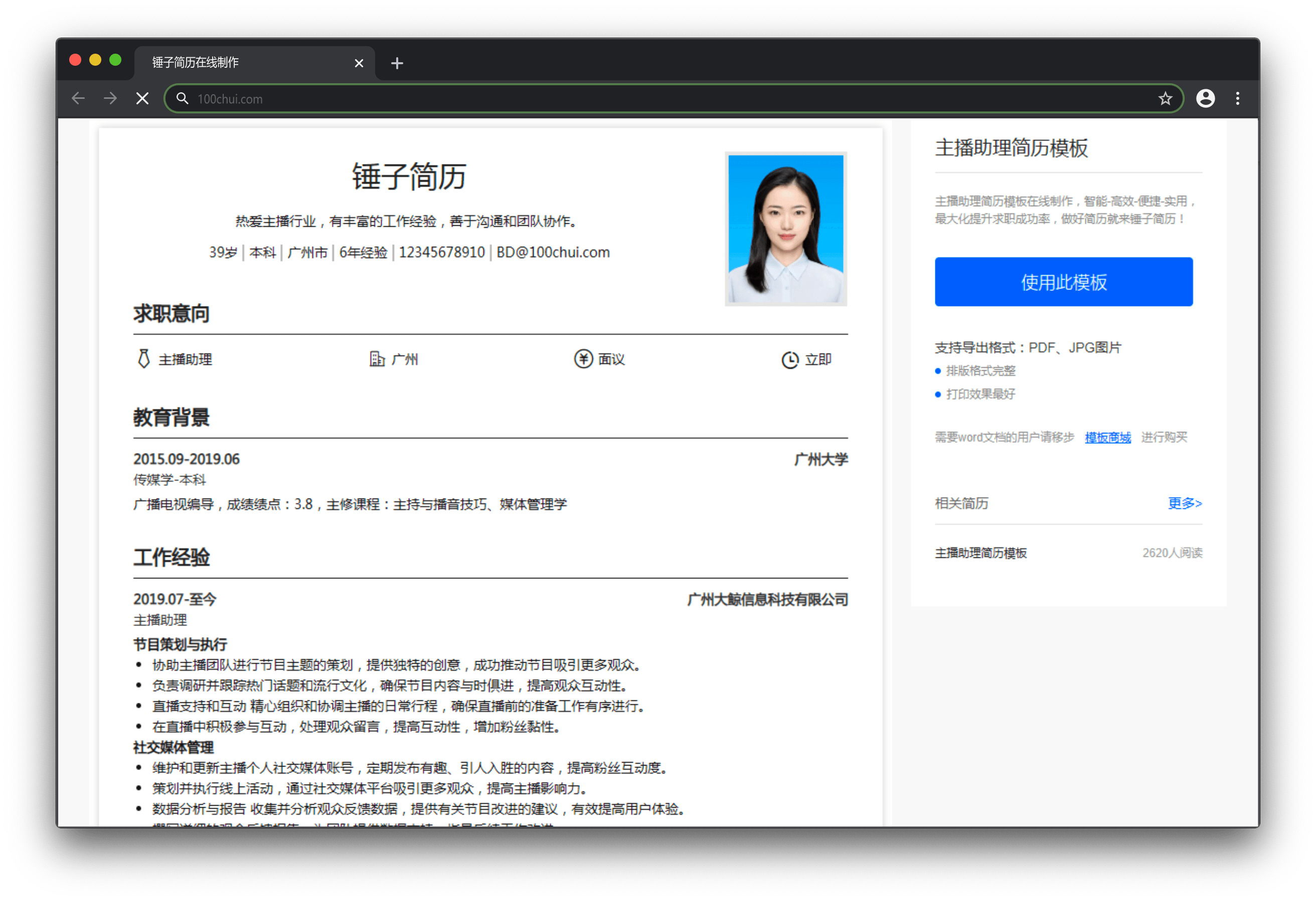
Task: Click the 6年经验 text in header
Action: pyautogui.click(x=363, y=252)
